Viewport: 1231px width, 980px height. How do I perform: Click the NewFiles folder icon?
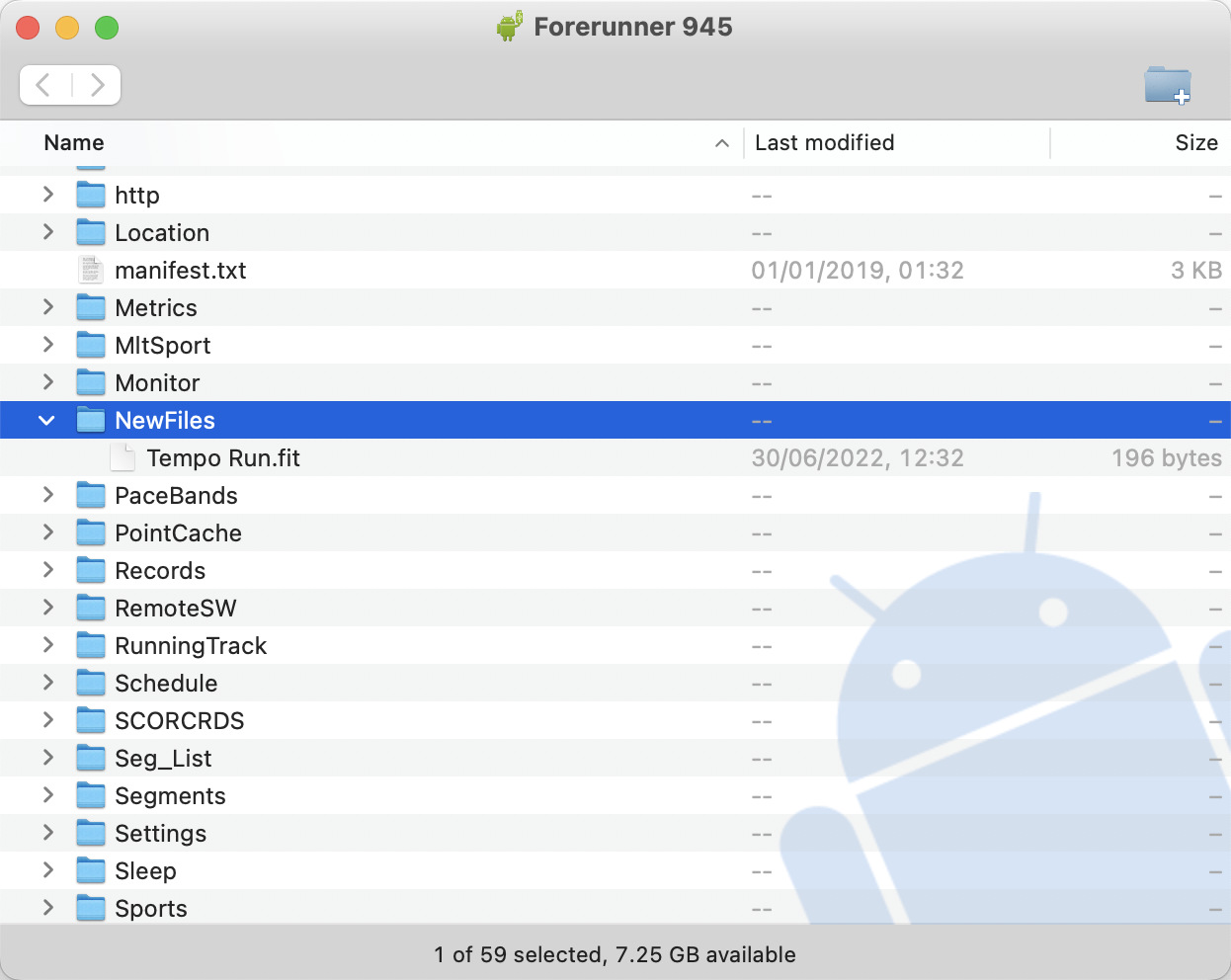91,420
